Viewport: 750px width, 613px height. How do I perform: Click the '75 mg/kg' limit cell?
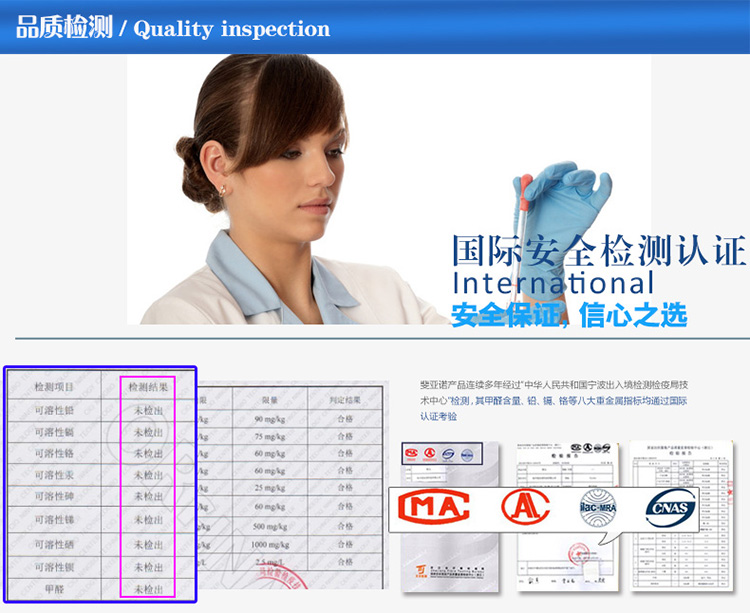tap(270, 437)
